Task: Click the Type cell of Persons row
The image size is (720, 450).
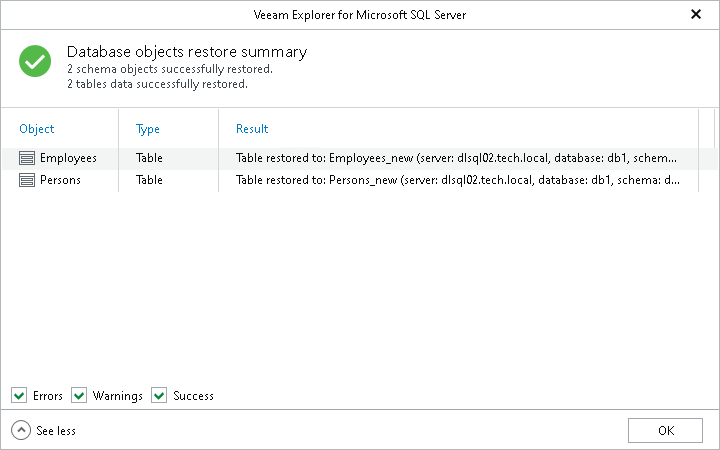Action: click(x=150, y=180)
